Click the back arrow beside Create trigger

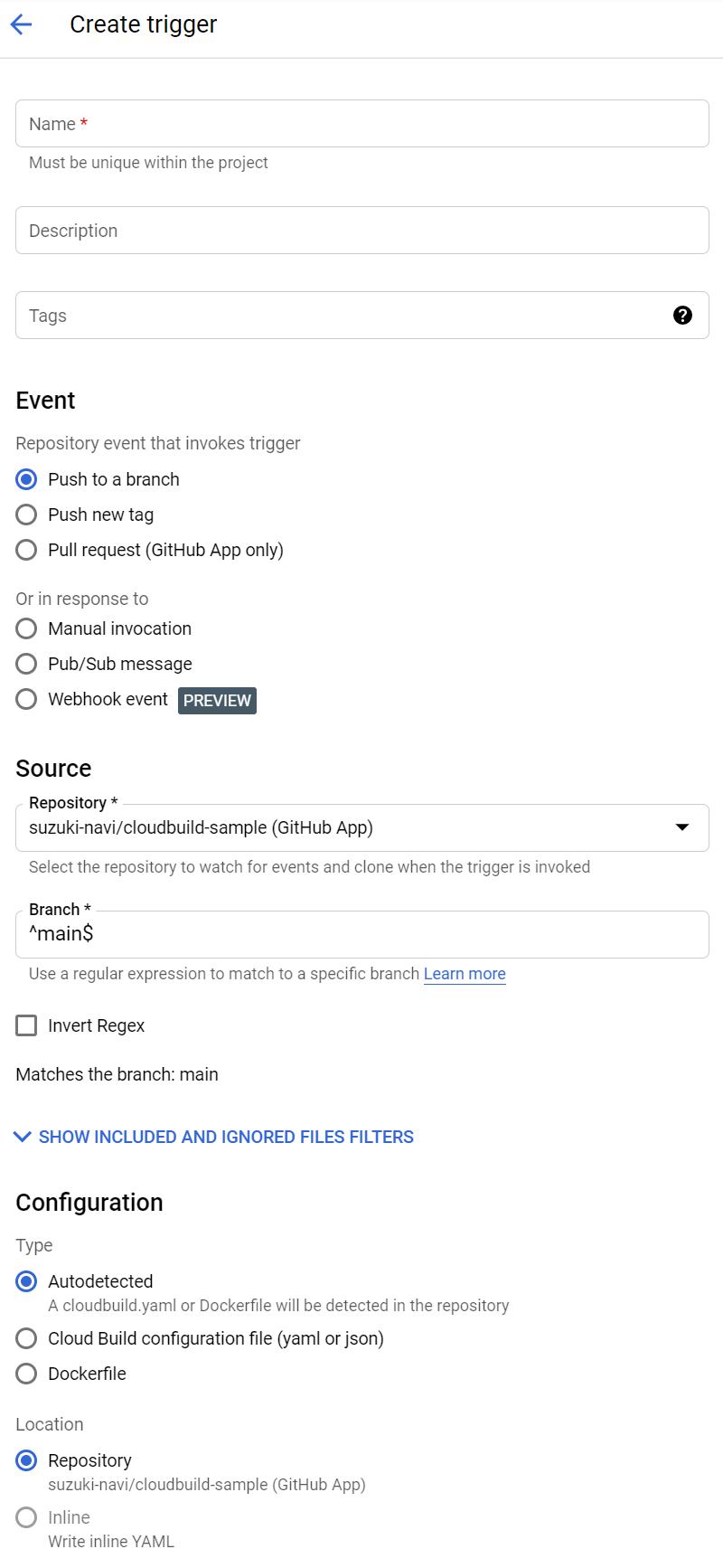click(20, 24)
